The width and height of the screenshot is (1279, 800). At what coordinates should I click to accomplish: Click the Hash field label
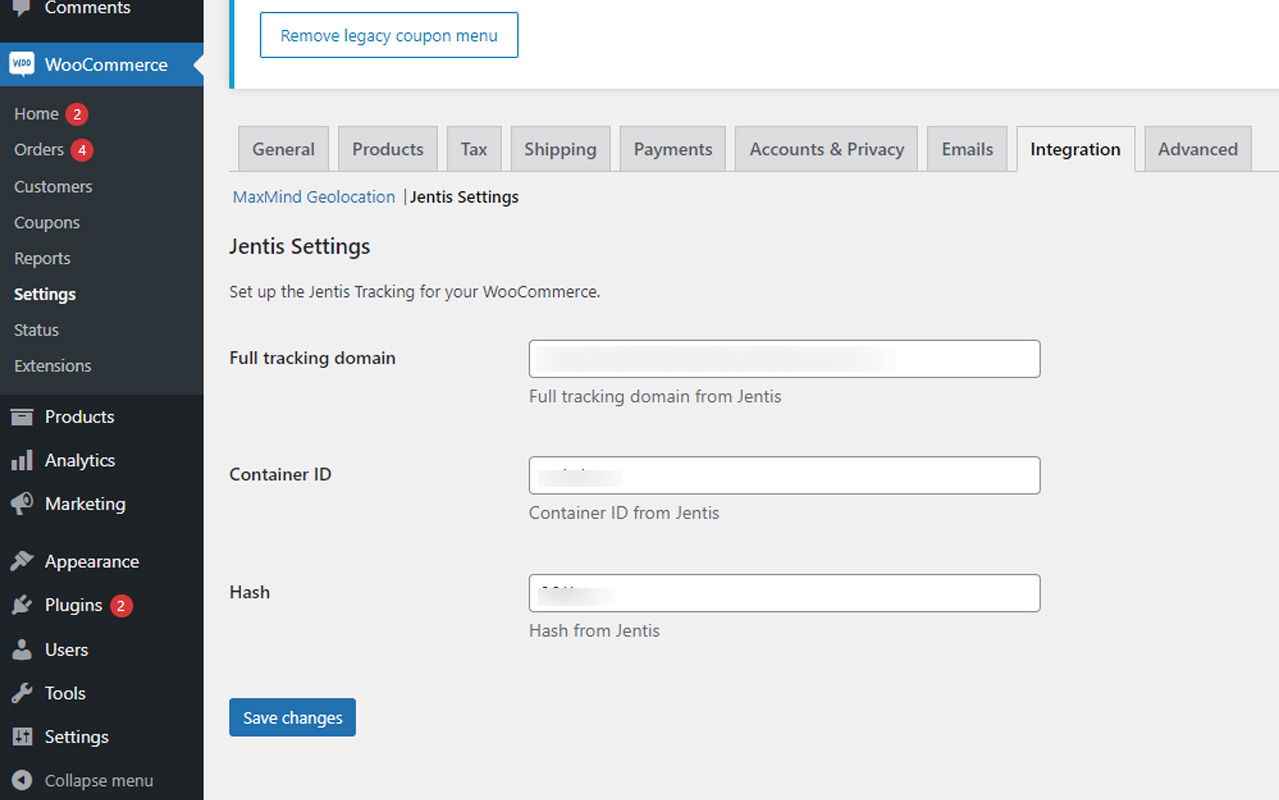coord(250,592)
